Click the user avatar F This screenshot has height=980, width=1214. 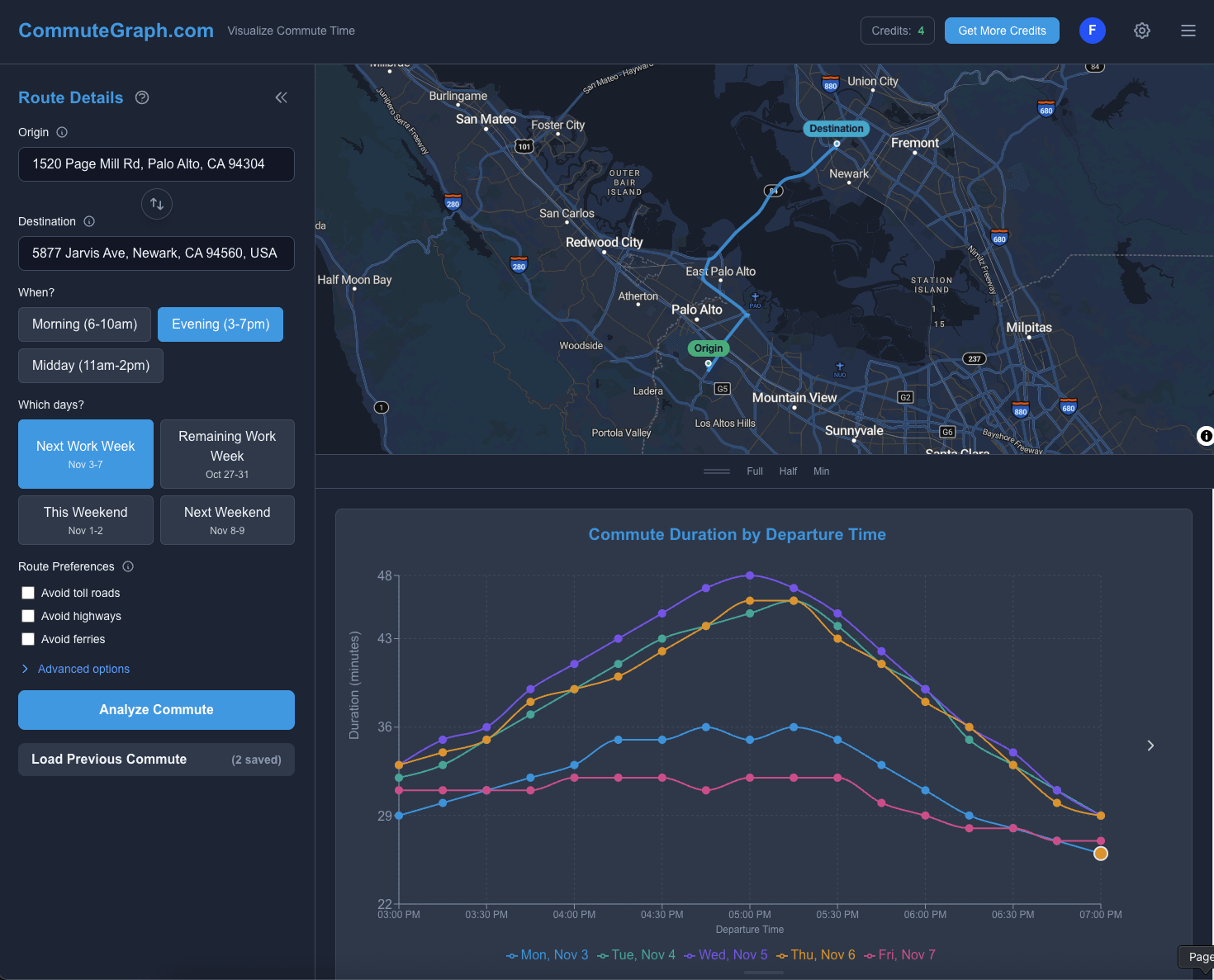coord(1093,31)
